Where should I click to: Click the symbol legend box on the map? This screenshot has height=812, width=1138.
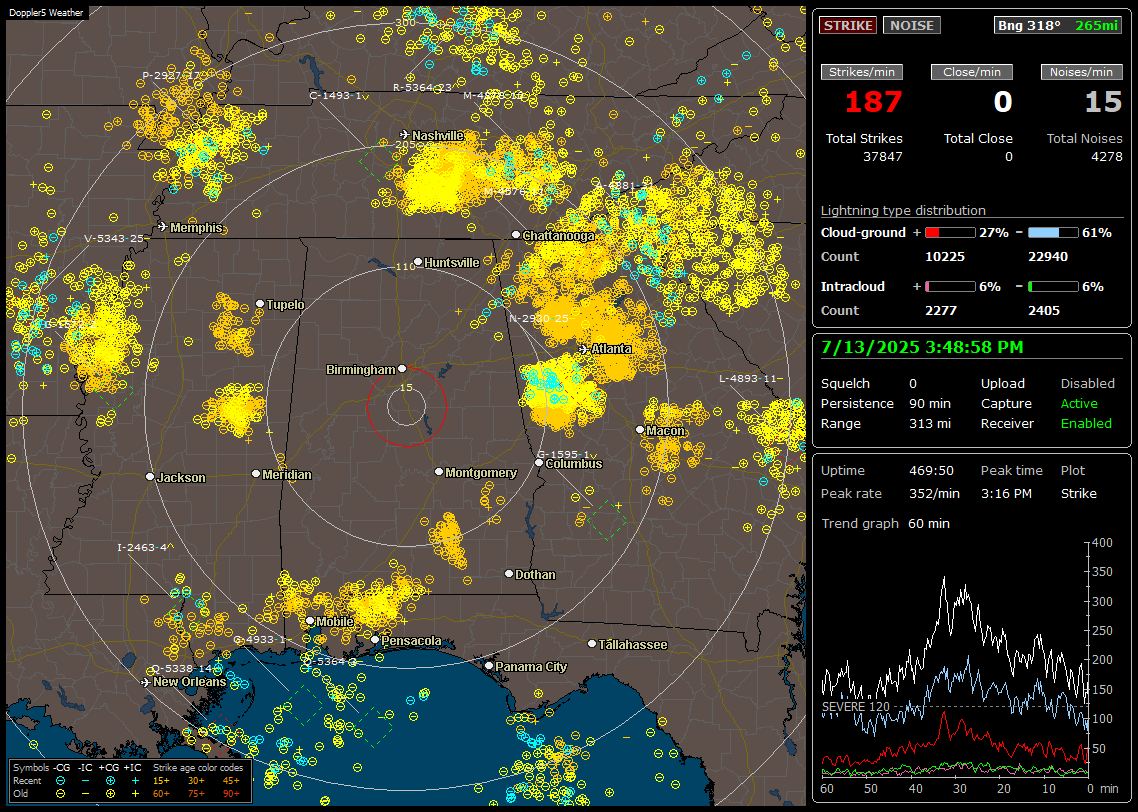[130, 781]
